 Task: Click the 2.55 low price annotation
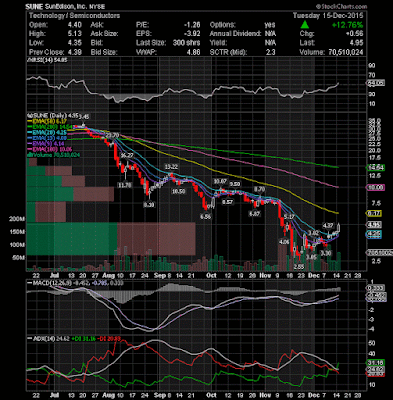coord(299,267)
